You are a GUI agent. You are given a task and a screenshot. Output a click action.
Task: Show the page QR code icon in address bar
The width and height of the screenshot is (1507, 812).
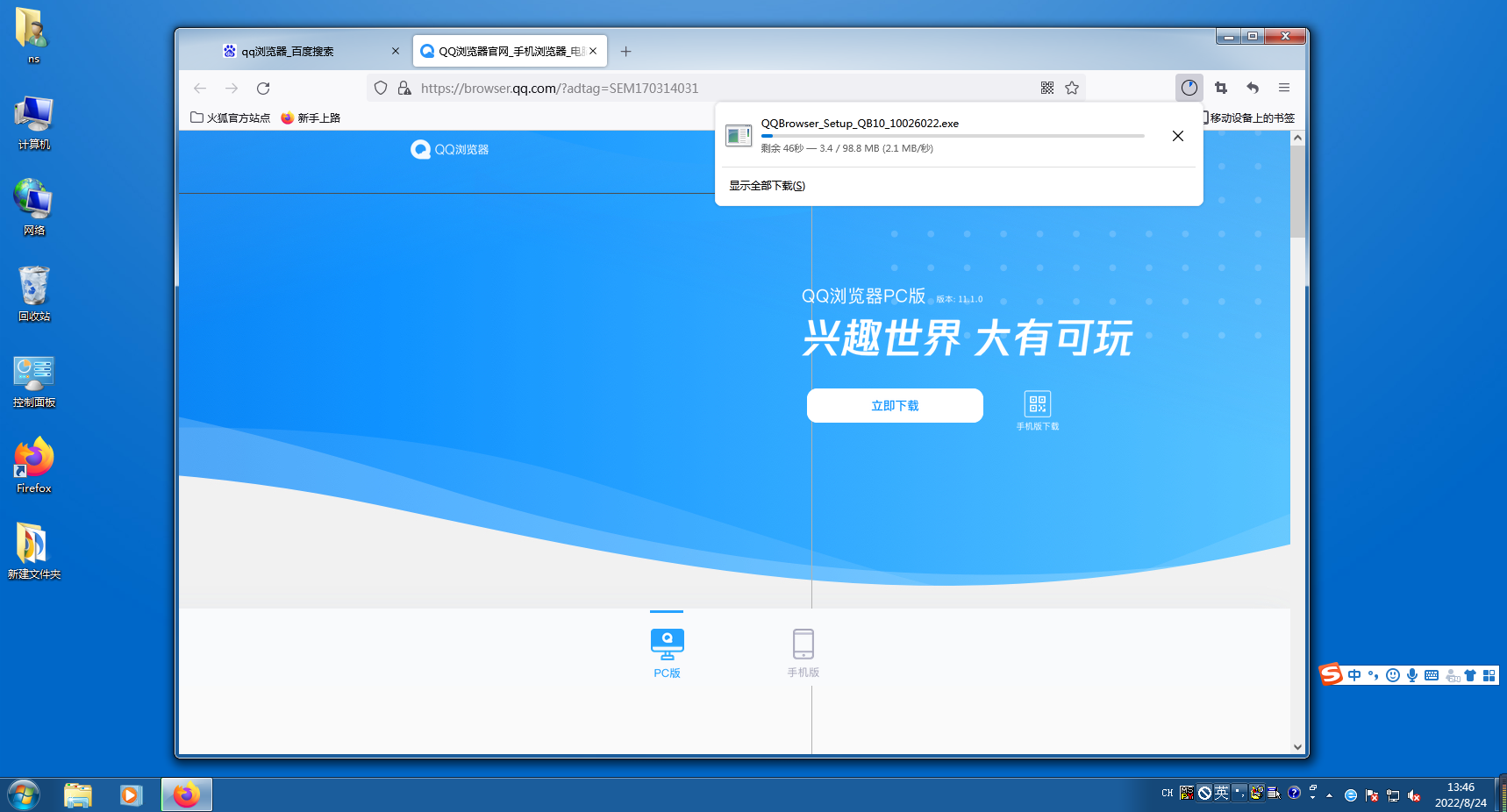pyautogui.click(x=1047, y=88)
